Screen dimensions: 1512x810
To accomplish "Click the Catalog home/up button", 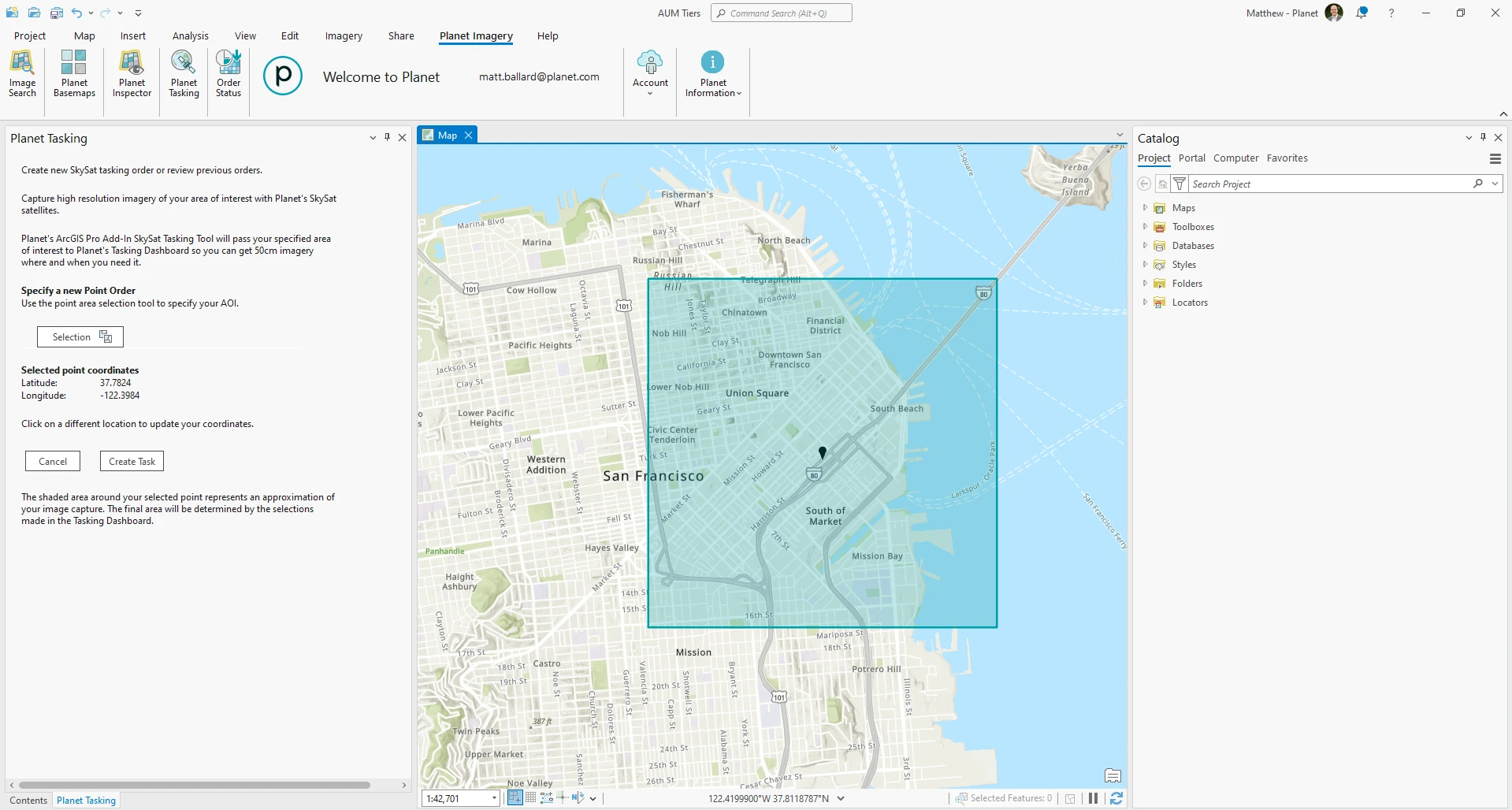I will (1162, 184).
